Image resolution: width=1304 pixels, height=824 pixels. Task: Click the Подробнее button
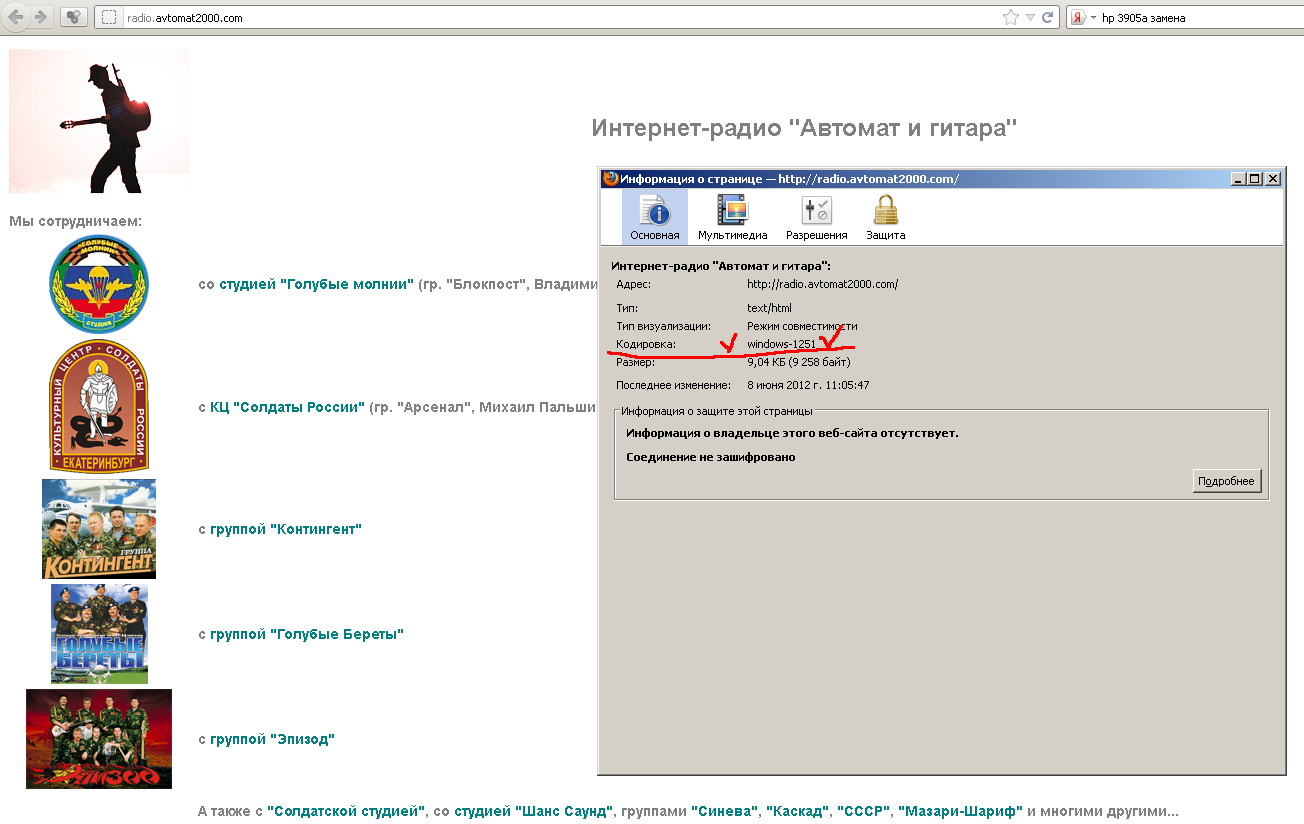pyautogui.click(x=1226, y=481)
